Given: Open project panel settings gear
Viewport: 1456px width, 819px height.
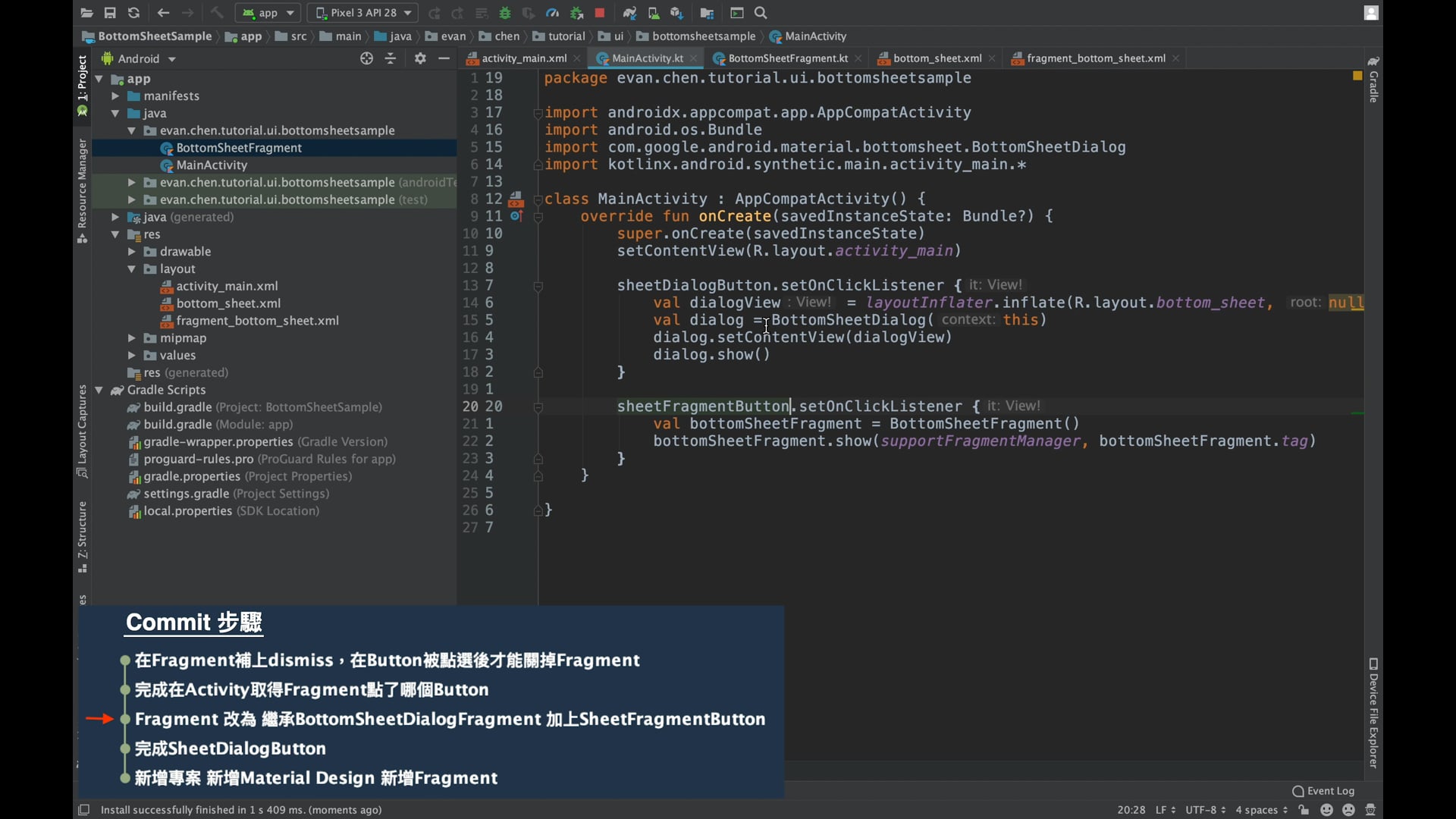Looking at the screenshot, I should click(420, 58).
